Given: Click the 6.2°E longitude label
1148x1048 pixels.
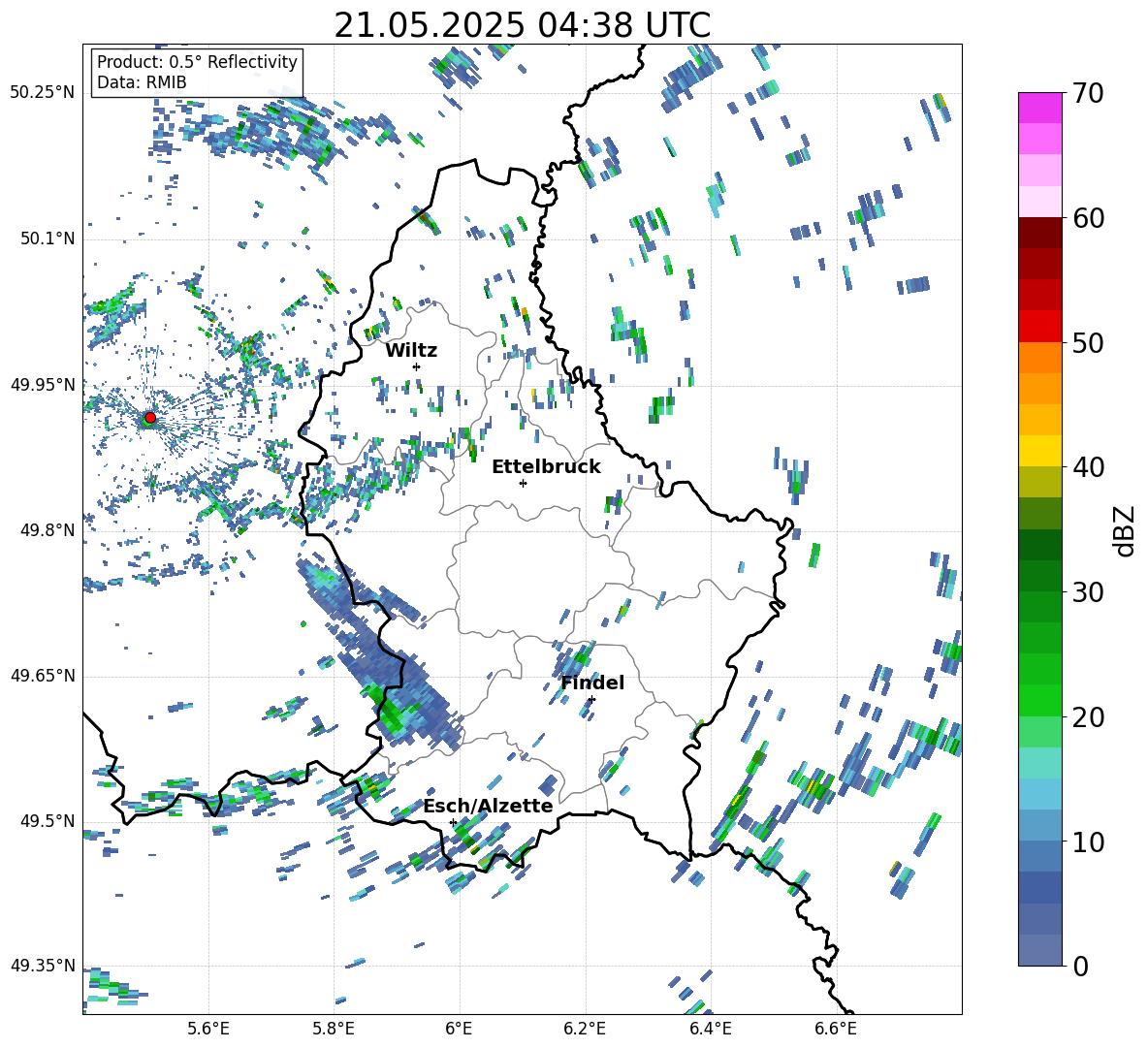Looking at the screenshot, I should (585, 1029).
